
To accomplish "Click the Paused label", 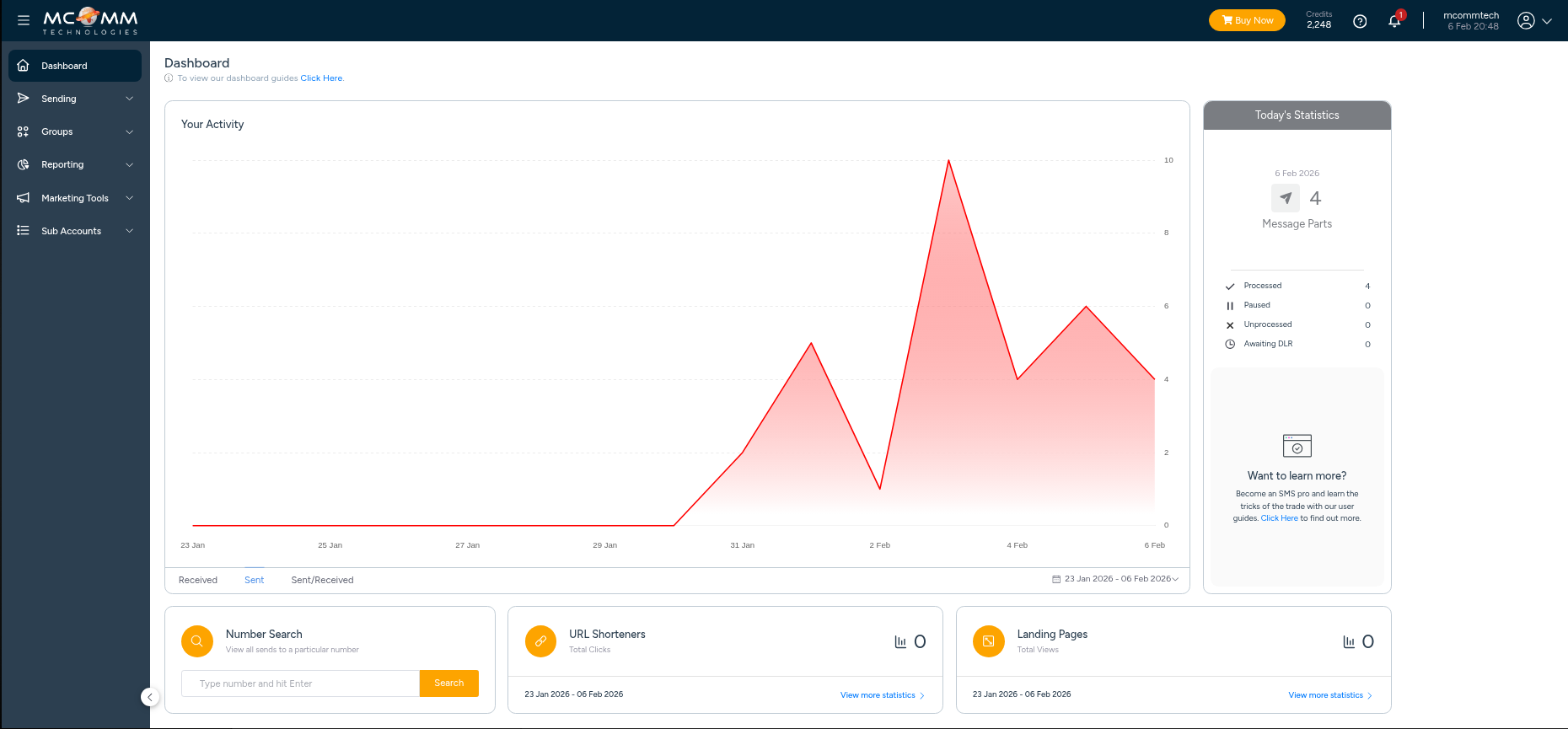I will click(1257, 305).
